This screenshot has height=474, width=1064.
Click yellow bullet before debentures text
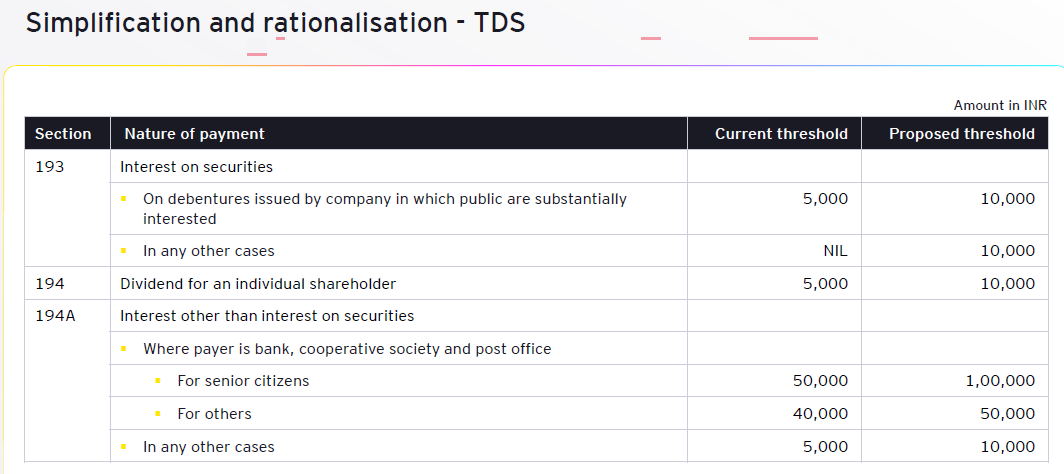pos(124,199)
